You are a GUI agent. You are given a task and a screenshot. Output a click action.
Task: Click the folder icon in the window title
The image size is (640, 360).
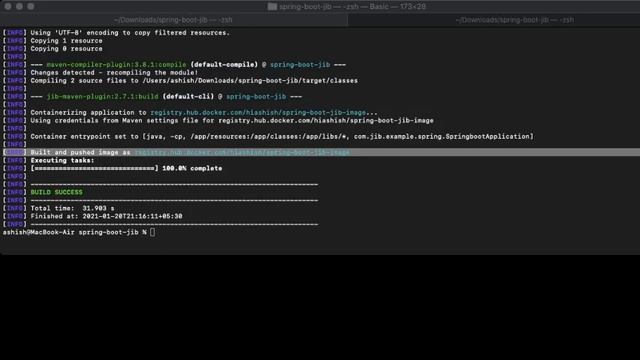(272, 7)
